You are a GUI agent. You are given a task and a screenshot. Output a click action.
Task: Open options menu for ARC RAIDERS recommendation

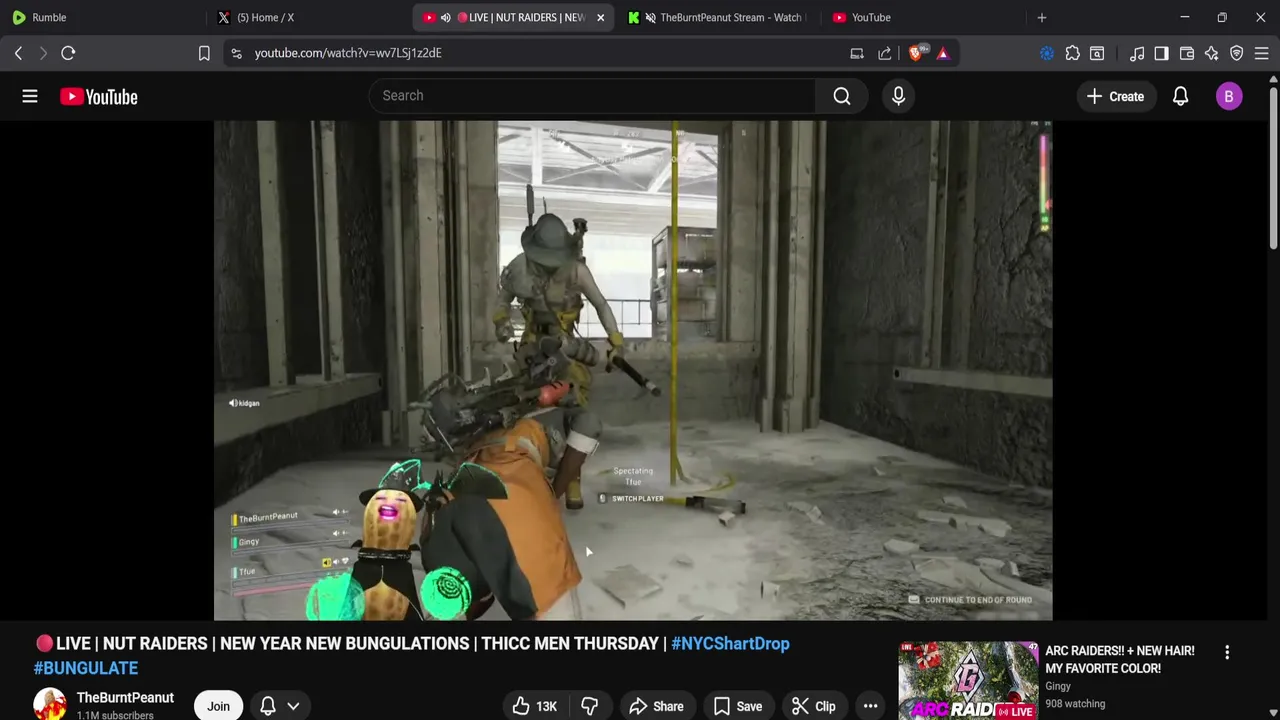coord(1227,652)
